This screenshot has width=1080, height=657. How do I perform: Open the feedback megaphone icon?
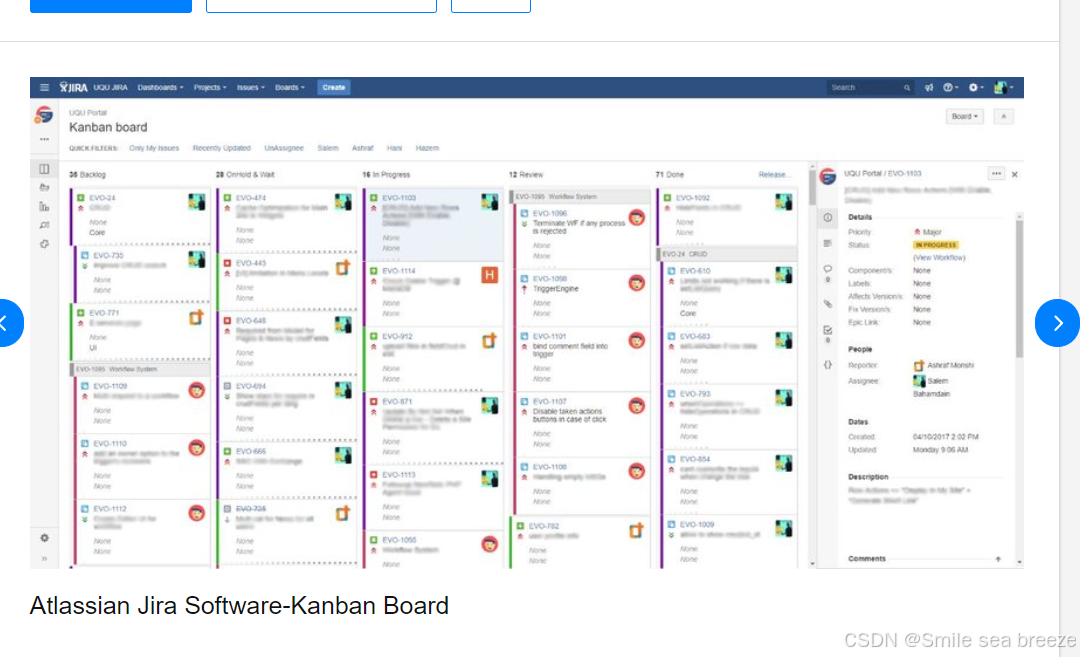point(928,87)
